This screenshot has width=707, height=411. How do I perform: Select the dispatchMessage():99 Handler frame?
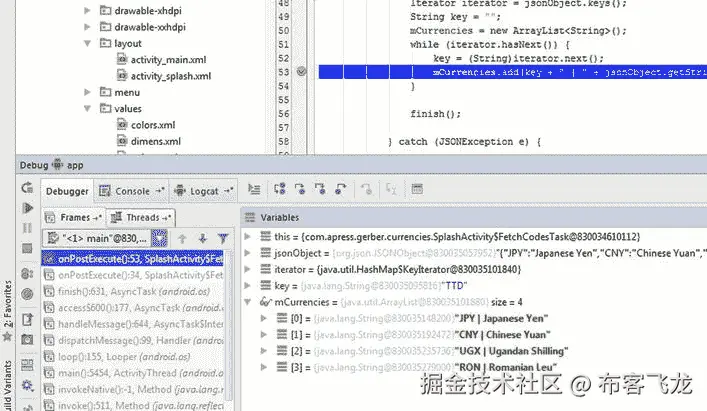[133, 340]
